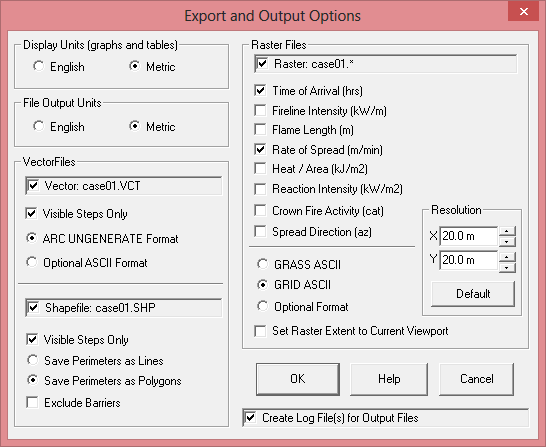Increase Y resolution with up arrow
Viewport: 546px width, 447px height.
pyautogui.click(x=507, y=257)
